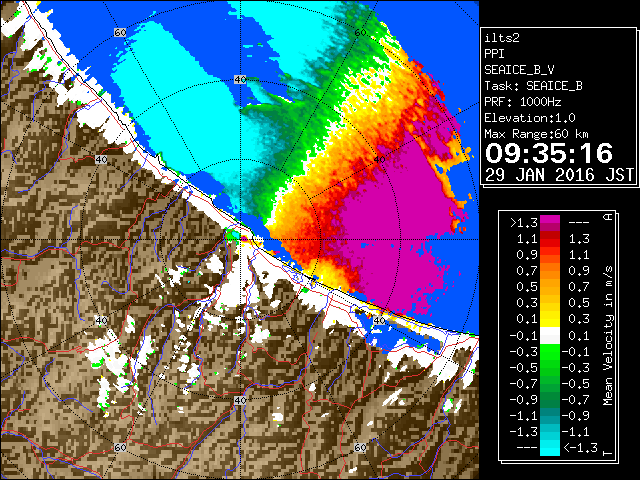Click the white near-zero velocity swatch in legend
The width and height of the screenshot is (640, 480).
pos(550,336)
